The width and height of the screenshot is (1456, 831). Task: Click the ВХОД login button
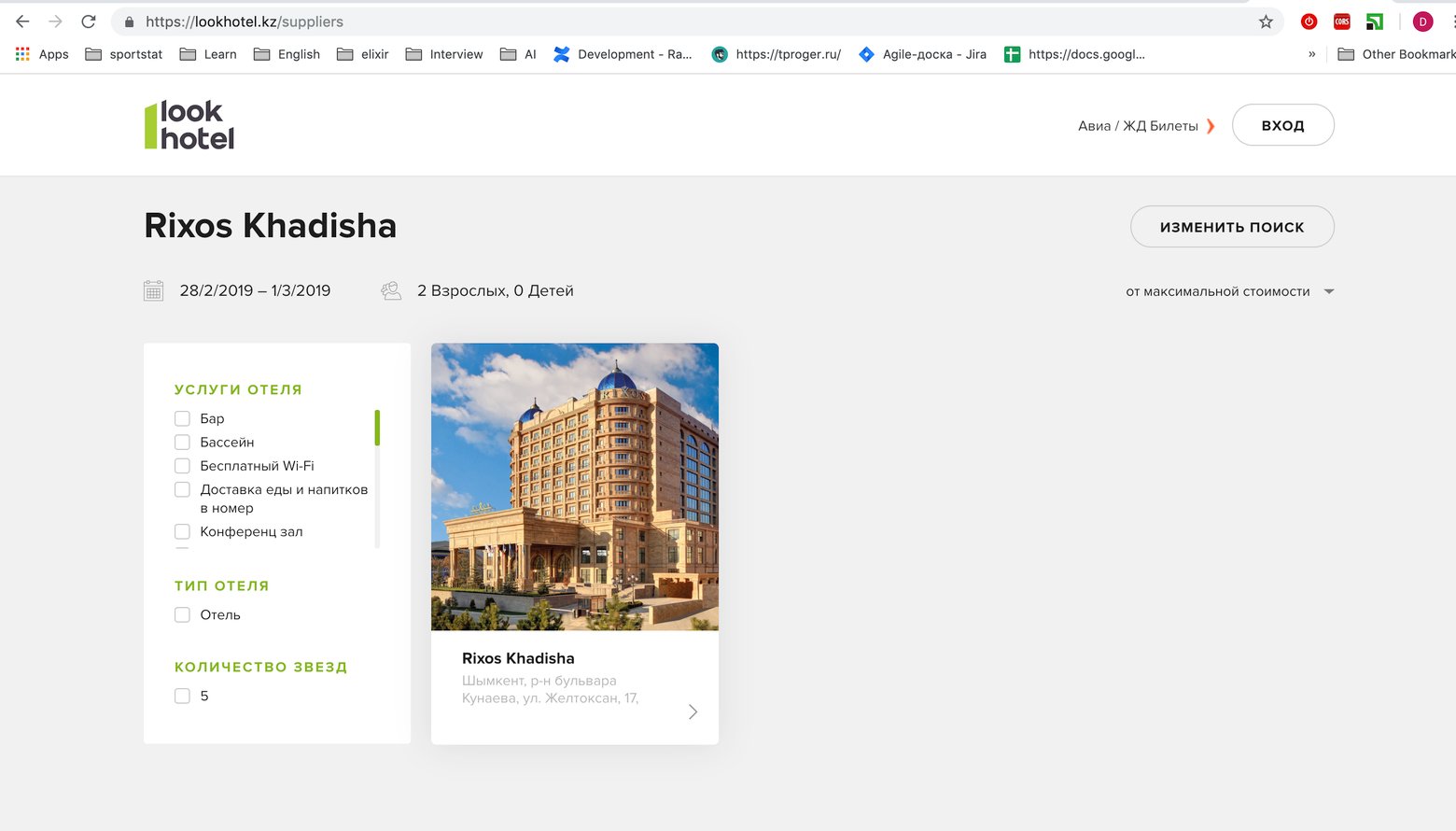pyautogui.click(x=1283, y=125)
